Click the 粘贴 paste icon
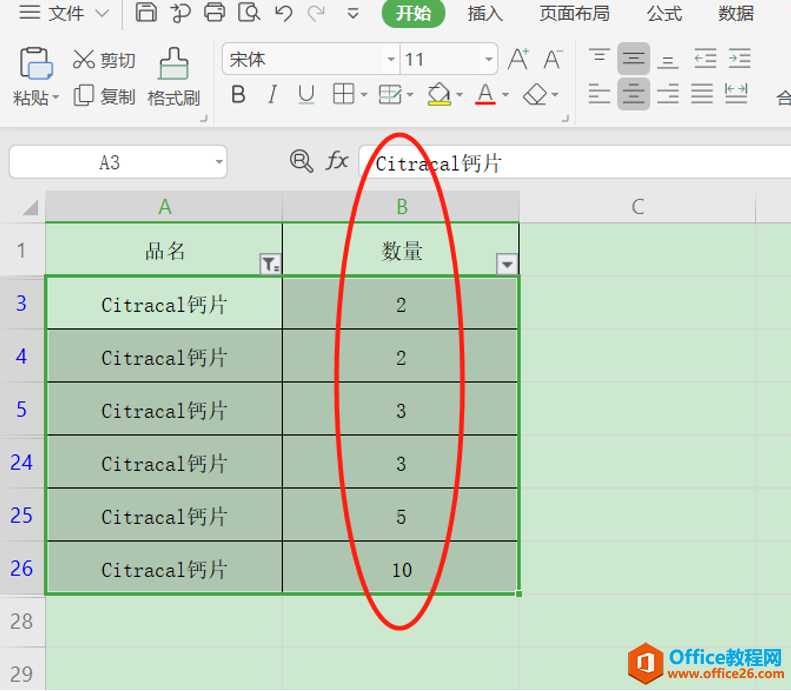The image size is (791, 691). point(35,64)
